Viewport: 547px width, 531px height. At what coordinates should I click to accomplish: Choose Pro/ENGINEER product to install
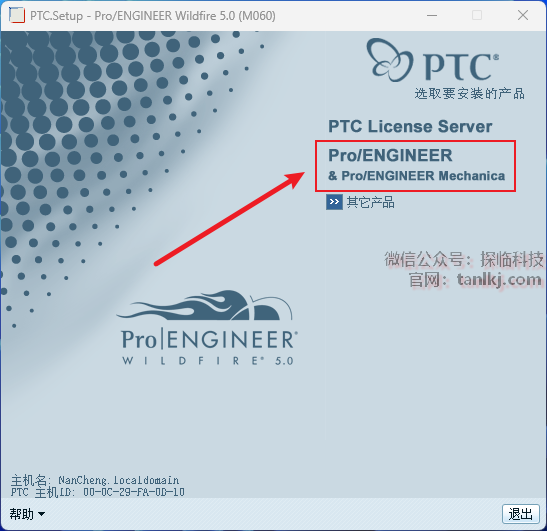[x=390, y=156]
